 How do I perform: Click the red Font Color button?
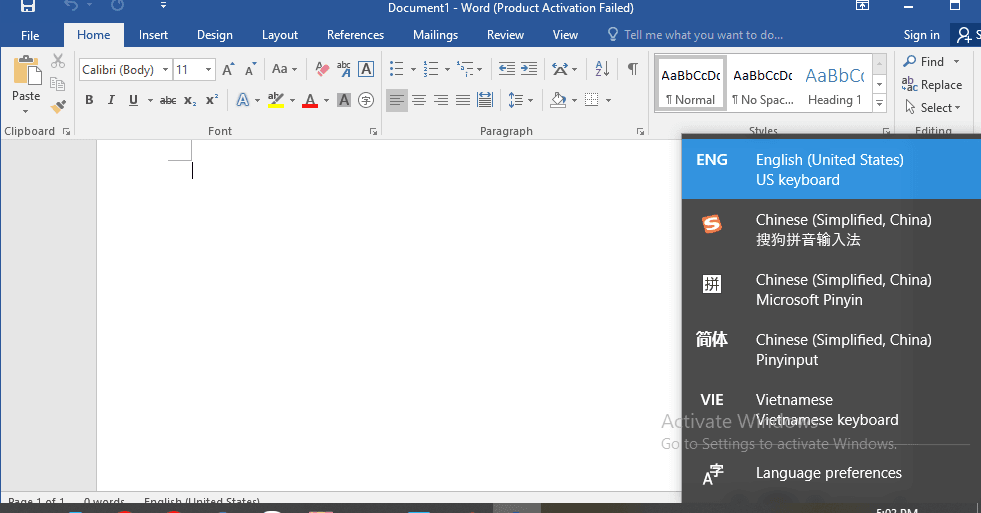click(x=310, y=100)
